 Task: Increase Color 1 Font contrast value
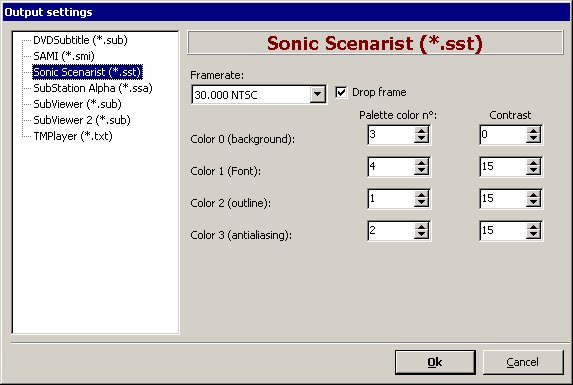click(534, 163)
